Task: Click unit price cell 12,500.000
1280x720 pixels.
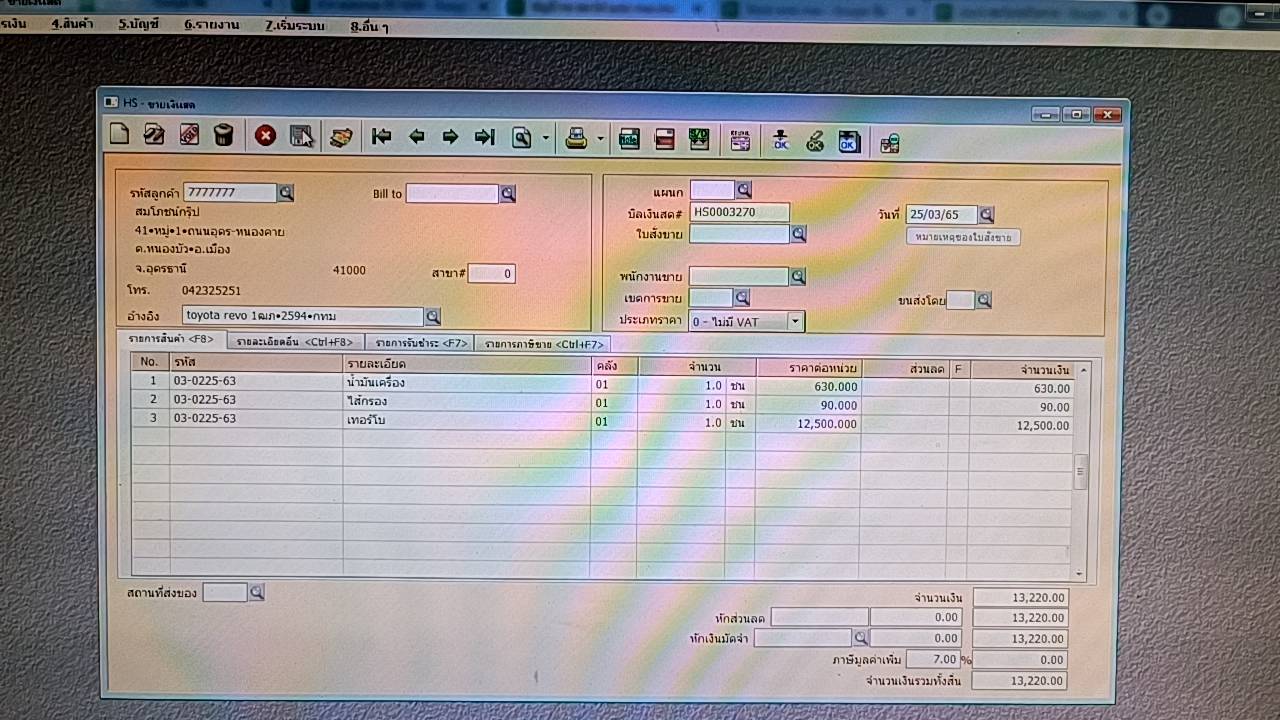Action: coord(808,424)
